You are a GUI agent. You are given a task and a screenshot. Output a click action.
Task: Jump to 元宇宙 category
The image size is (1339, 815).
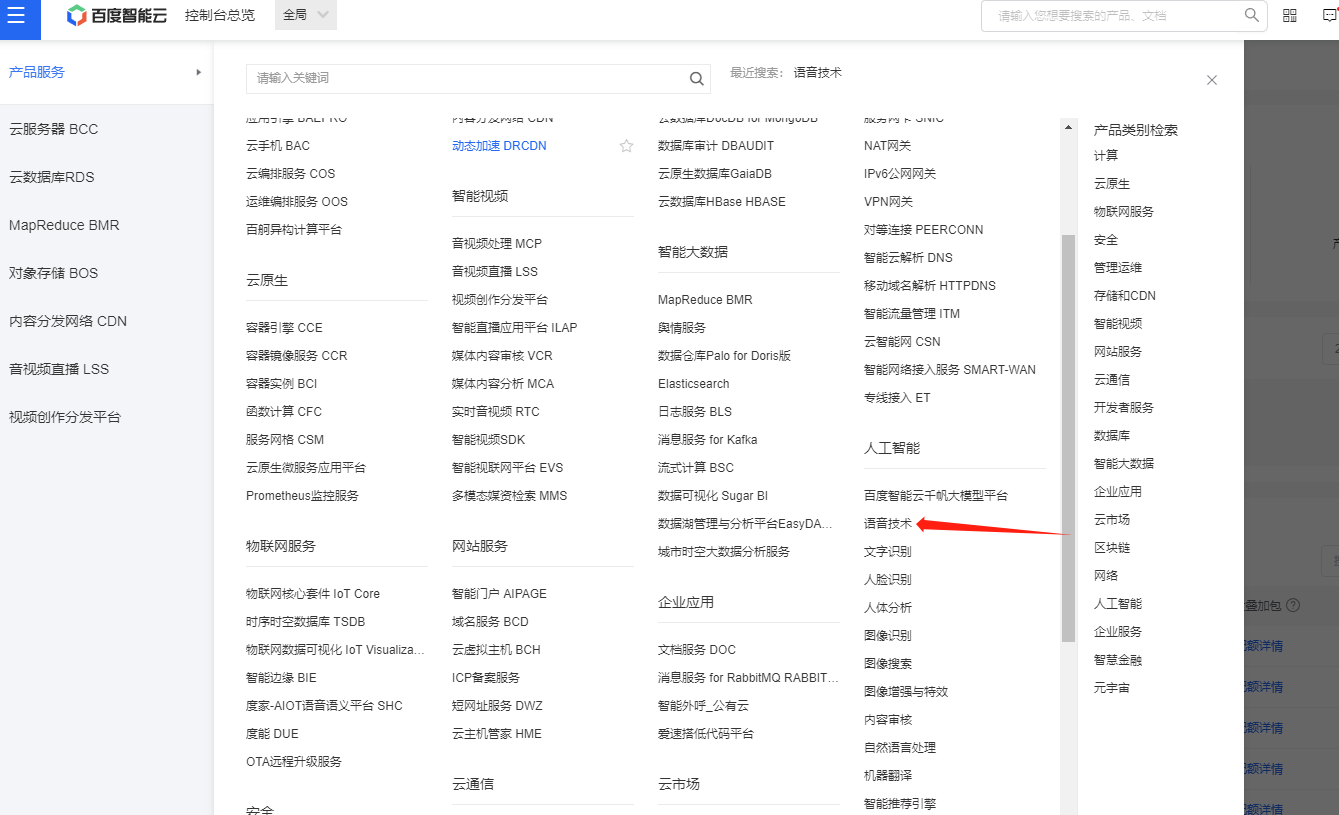coord(1112,688)
